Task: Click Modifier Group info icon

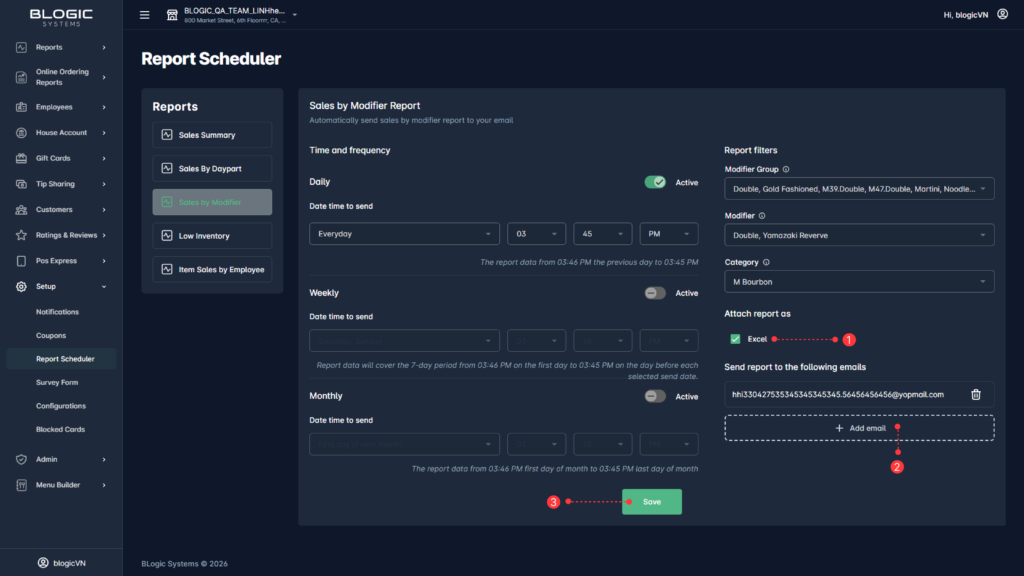Action: (x=786, y=169)
